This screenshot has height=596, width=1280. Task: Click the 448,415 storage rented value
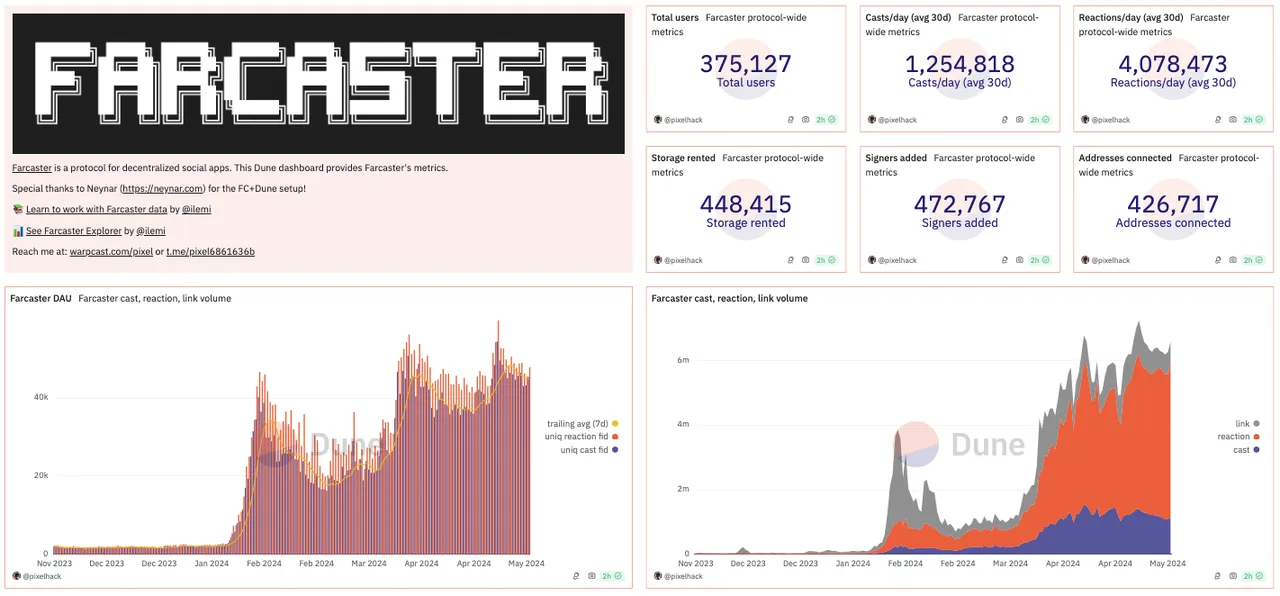746,204
